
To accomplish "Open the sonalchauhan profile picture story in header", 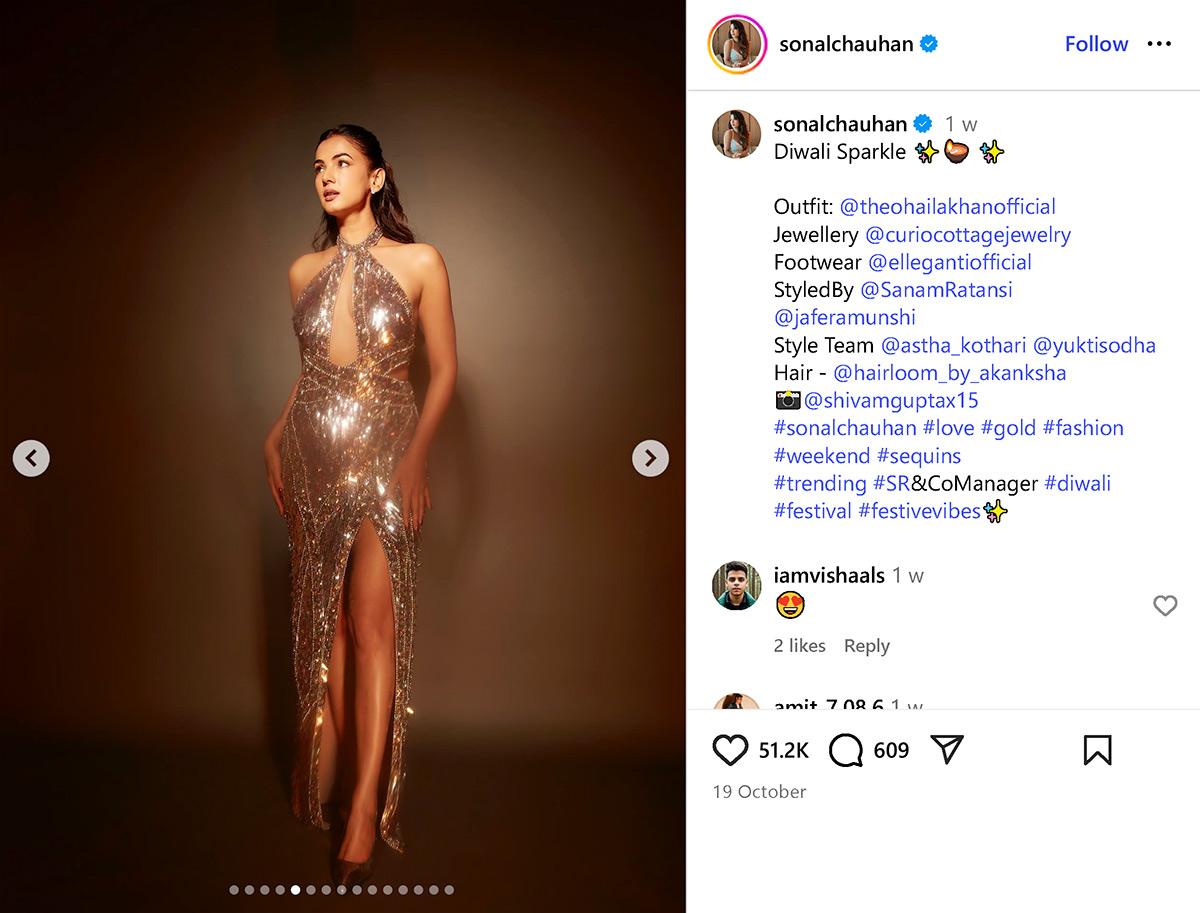I will [737, 45].
